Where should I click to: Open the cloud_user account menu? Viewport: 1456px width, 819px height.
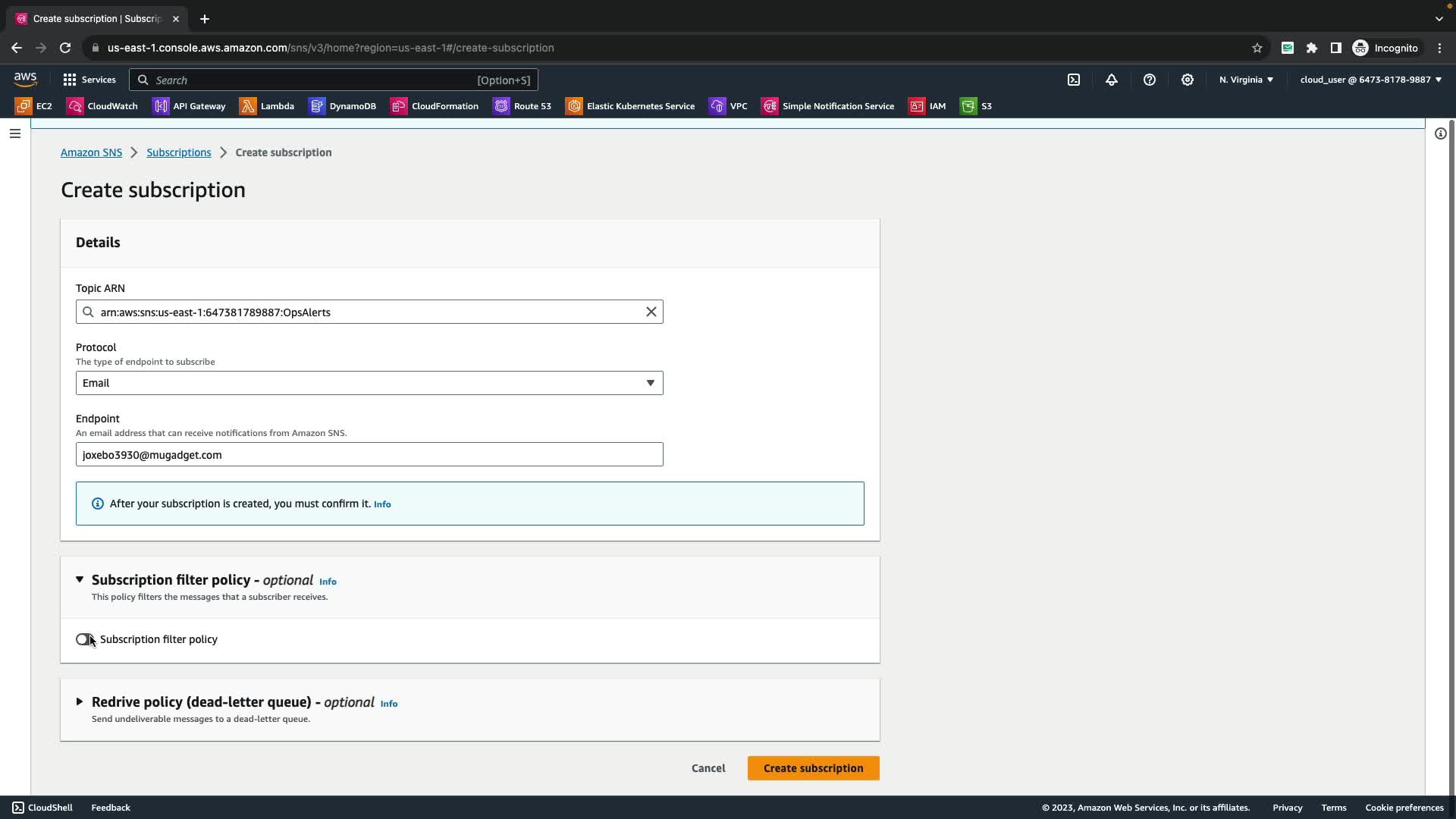(1370, 80)
